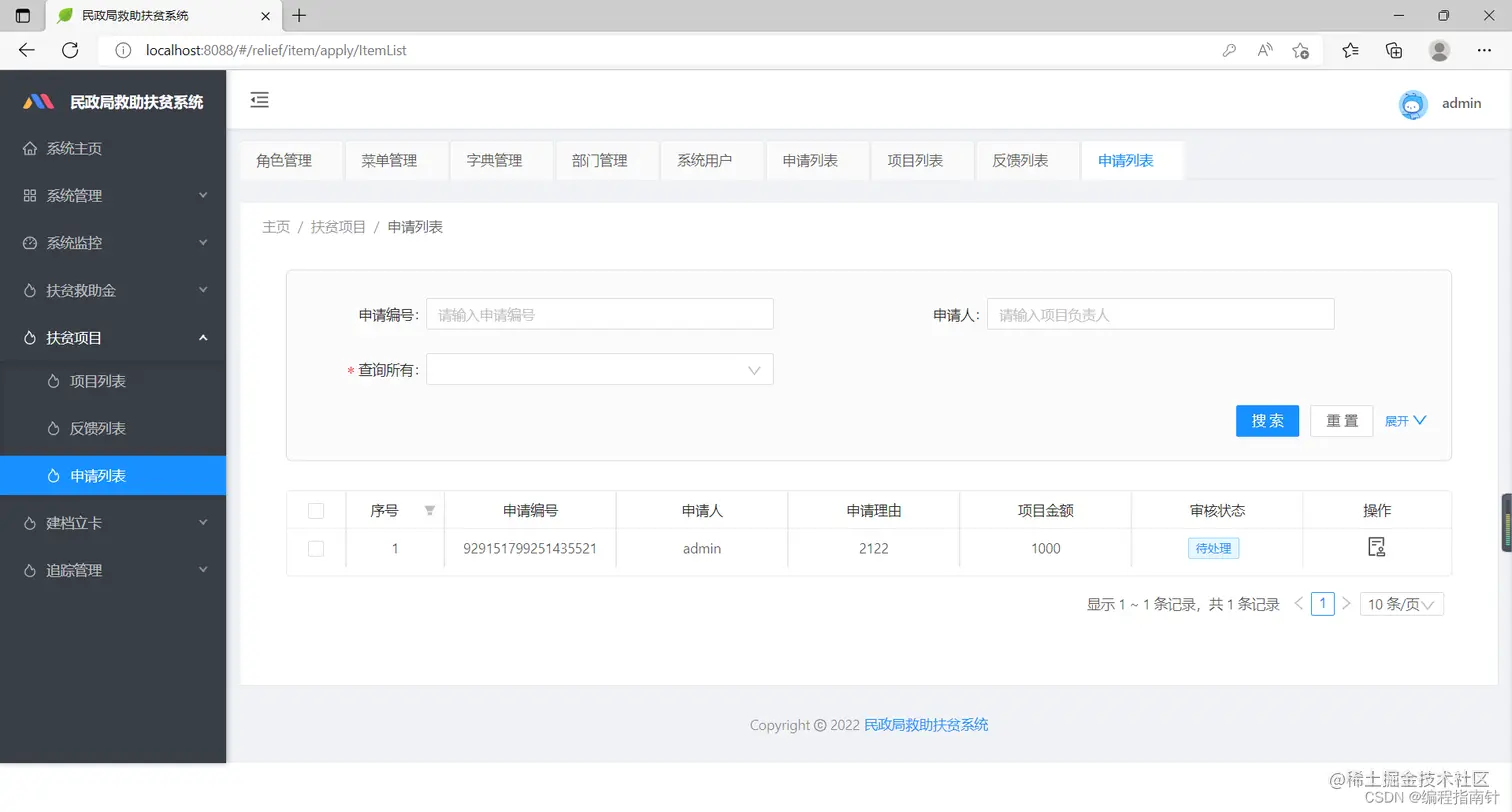Image resolution: width=1512 pixels, height=812 pixels.
Task: Open the 10 条/页 page size dropdown
Action: 1402,604
